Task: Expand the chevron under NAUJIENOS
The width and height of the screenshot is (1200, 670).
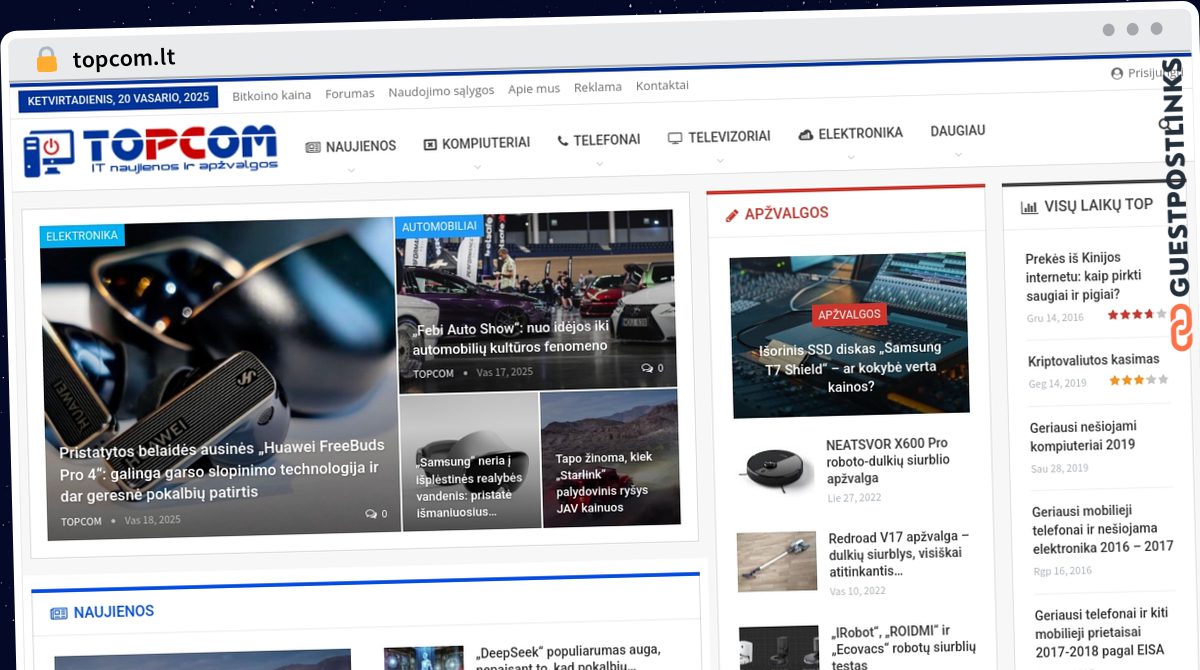Action: point(351,170)
